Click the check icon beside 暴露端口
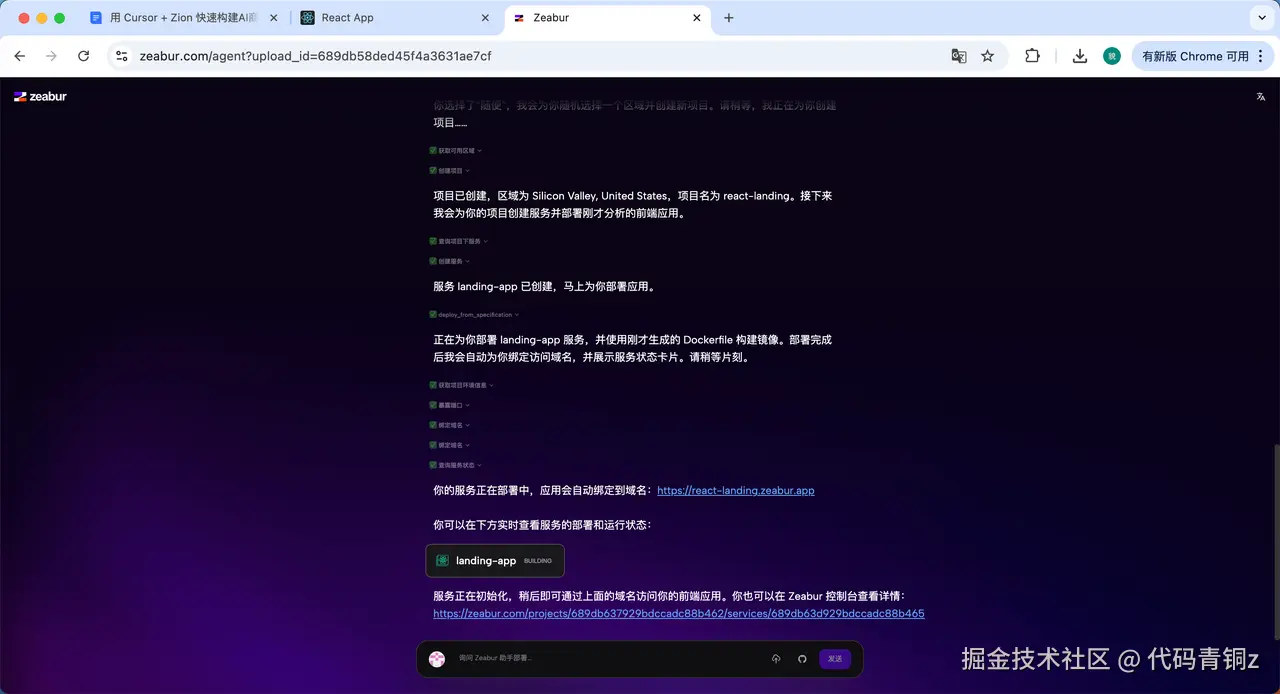This screenshot has height=694, width=1280. pyautogui.click(x=433, y=405)
